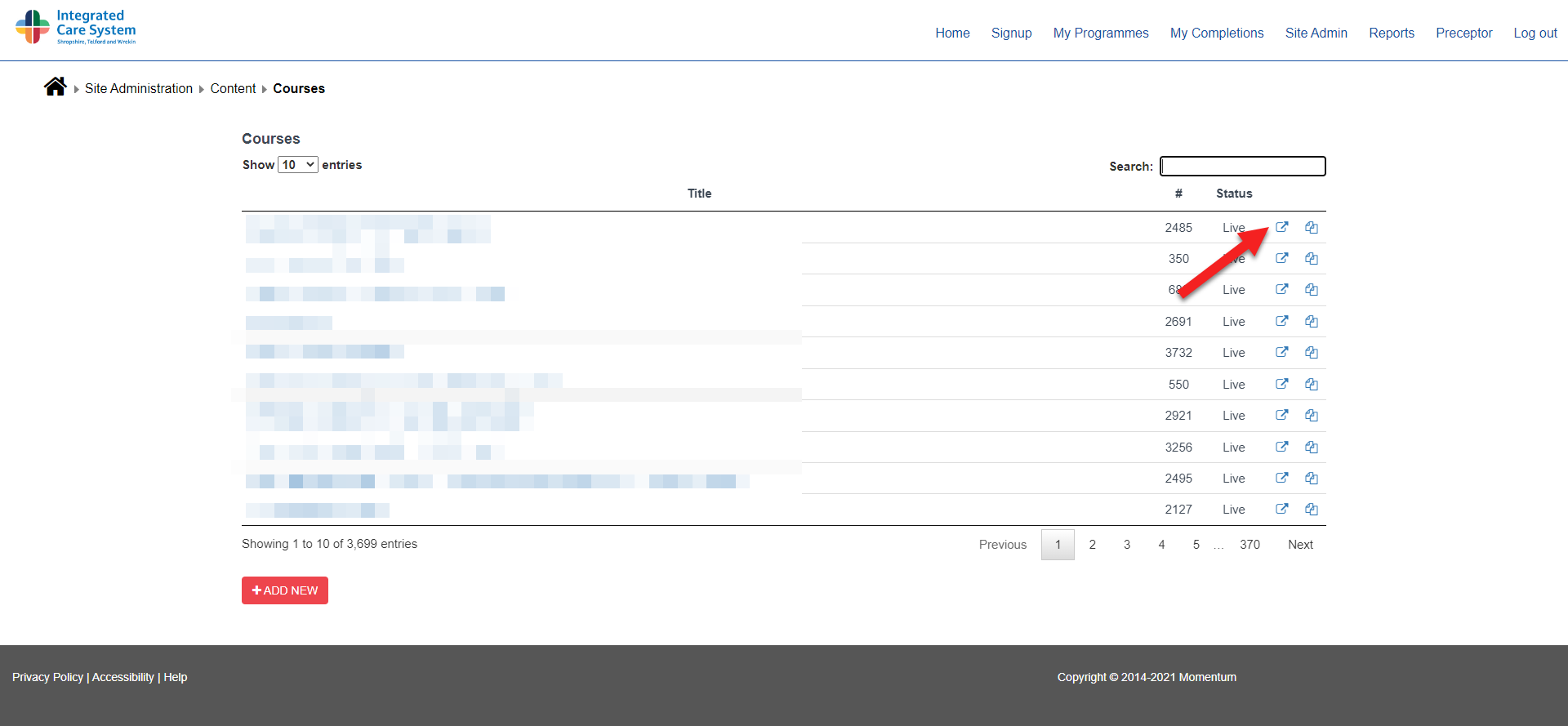Go to the Next page of courses
The height and width of the screenshot is (726, 1568).
(x=1300, y=545)
